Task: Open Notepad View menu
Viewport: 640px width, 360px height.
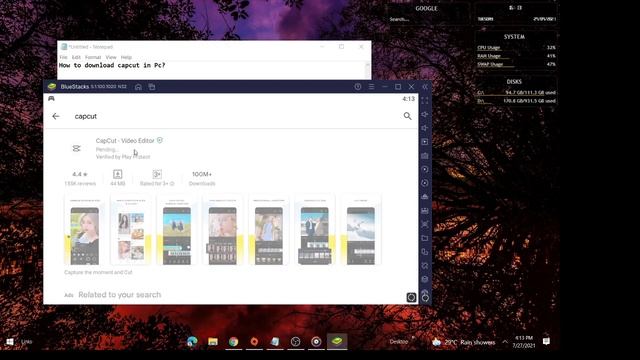Action: coord(111,57)
